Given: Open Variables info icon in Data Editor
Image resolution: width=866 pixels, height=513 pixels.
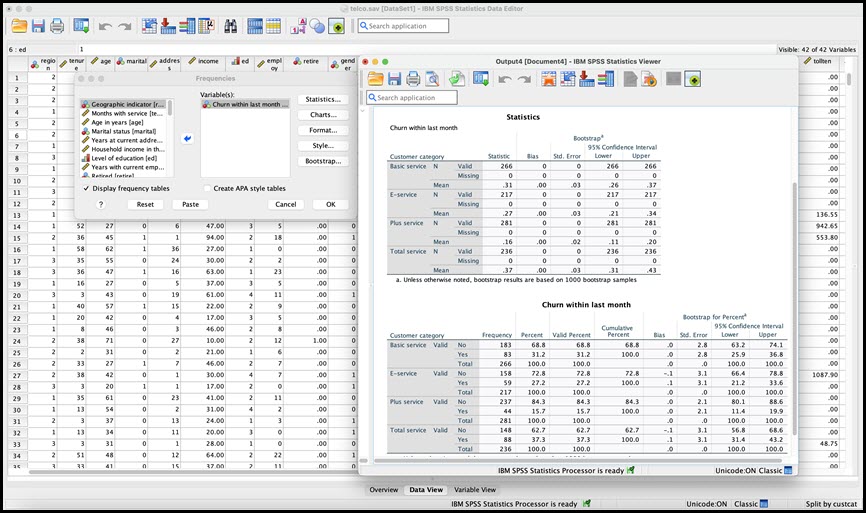Looking at the screenshot, I should pos(187,26).
